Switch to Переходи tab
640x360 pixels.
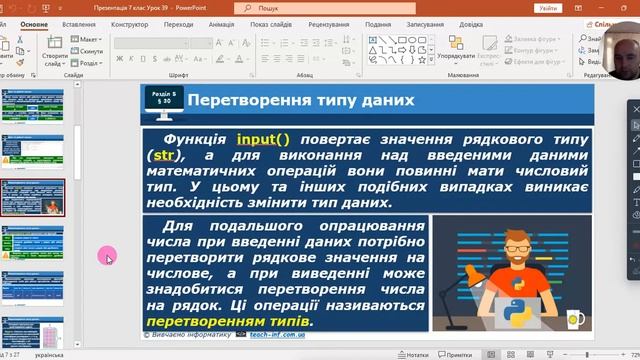[178, 24]
